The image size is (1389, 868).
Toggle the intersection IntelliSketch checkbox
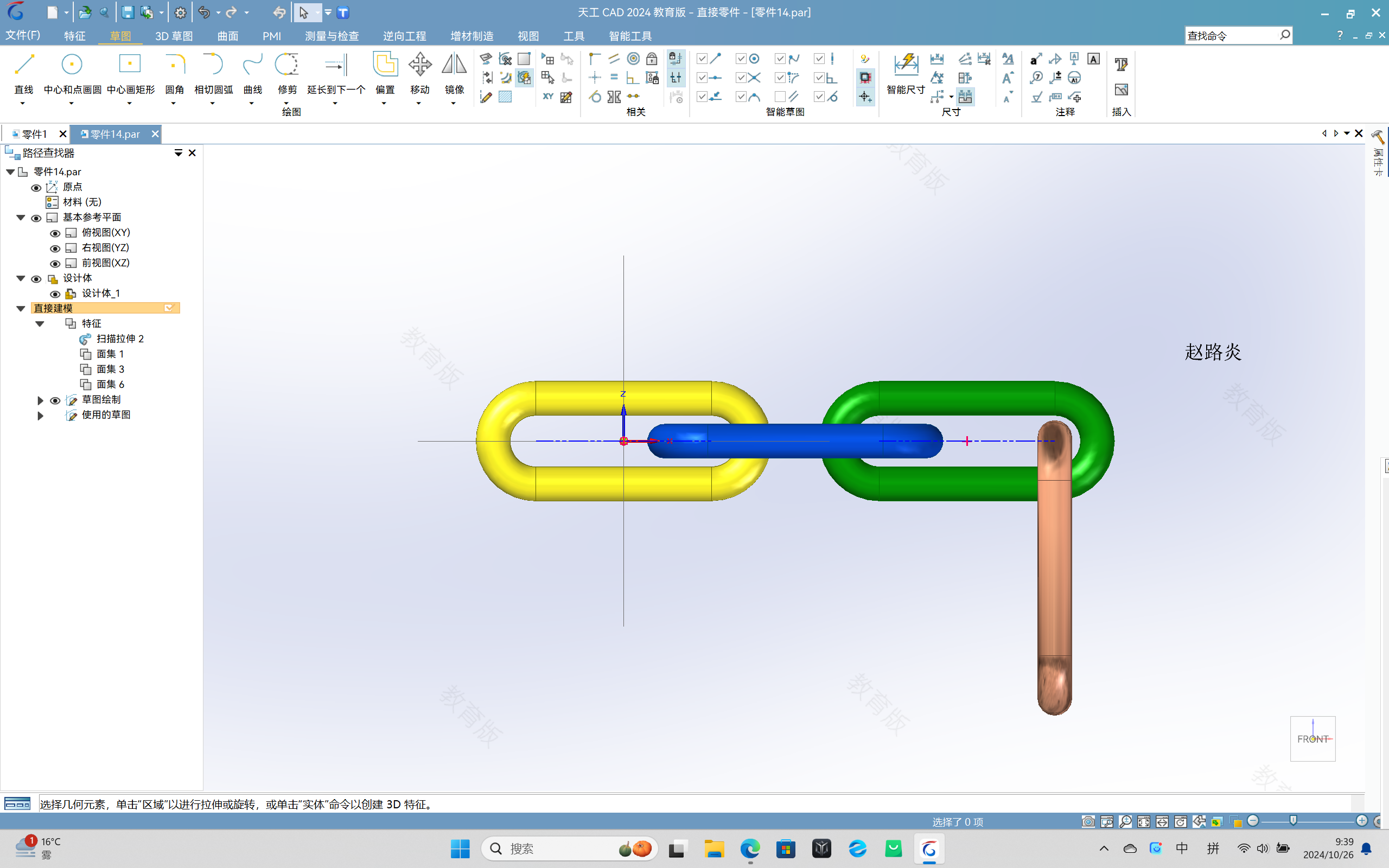(x=741, y=78)
